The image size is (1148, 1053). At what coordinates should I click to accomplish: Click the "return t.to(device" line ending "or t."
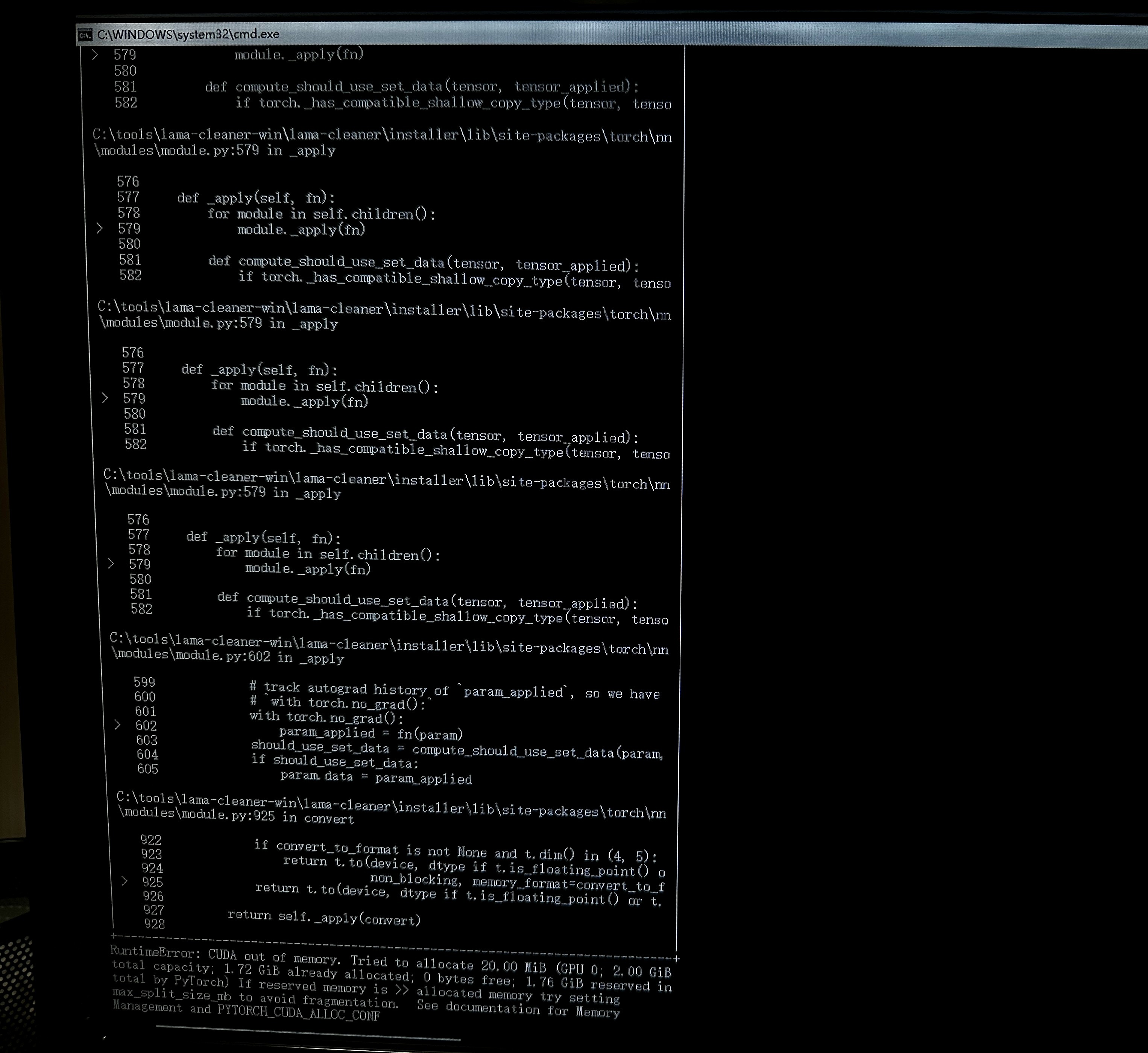coord(458,894)
